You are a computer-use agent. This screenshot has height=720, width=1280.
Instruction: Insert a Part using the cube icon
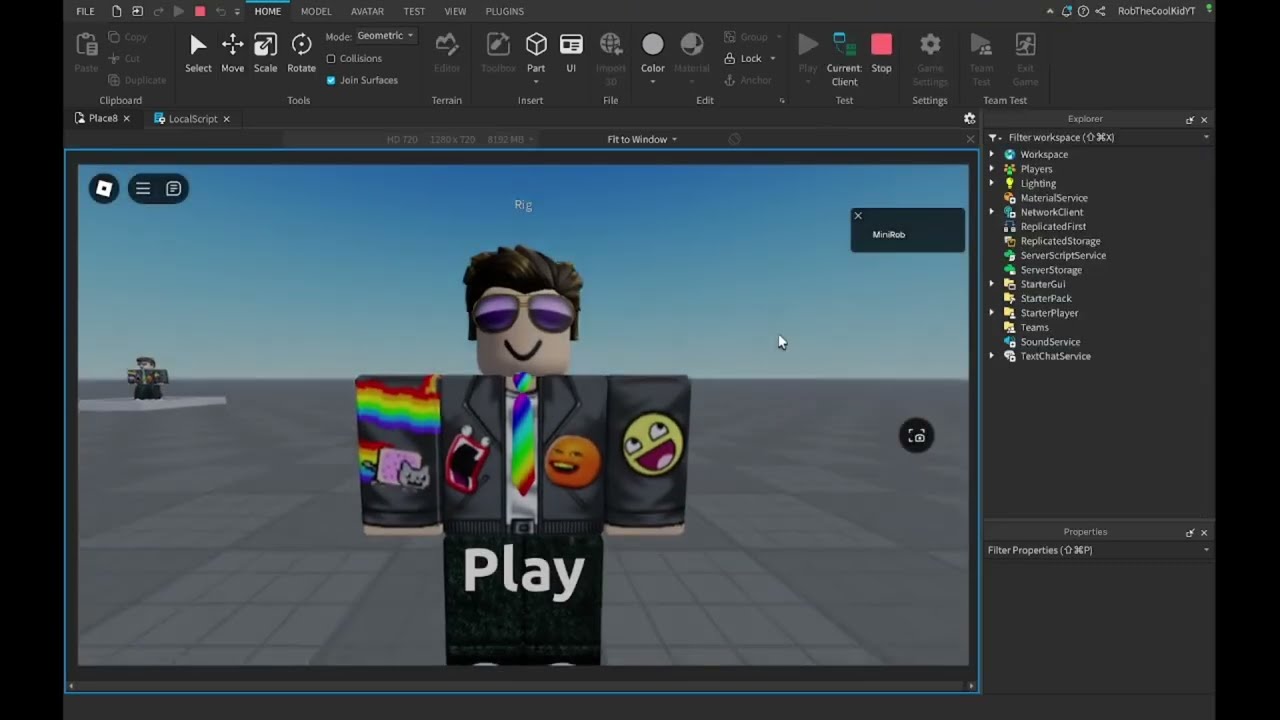[536, 45]
